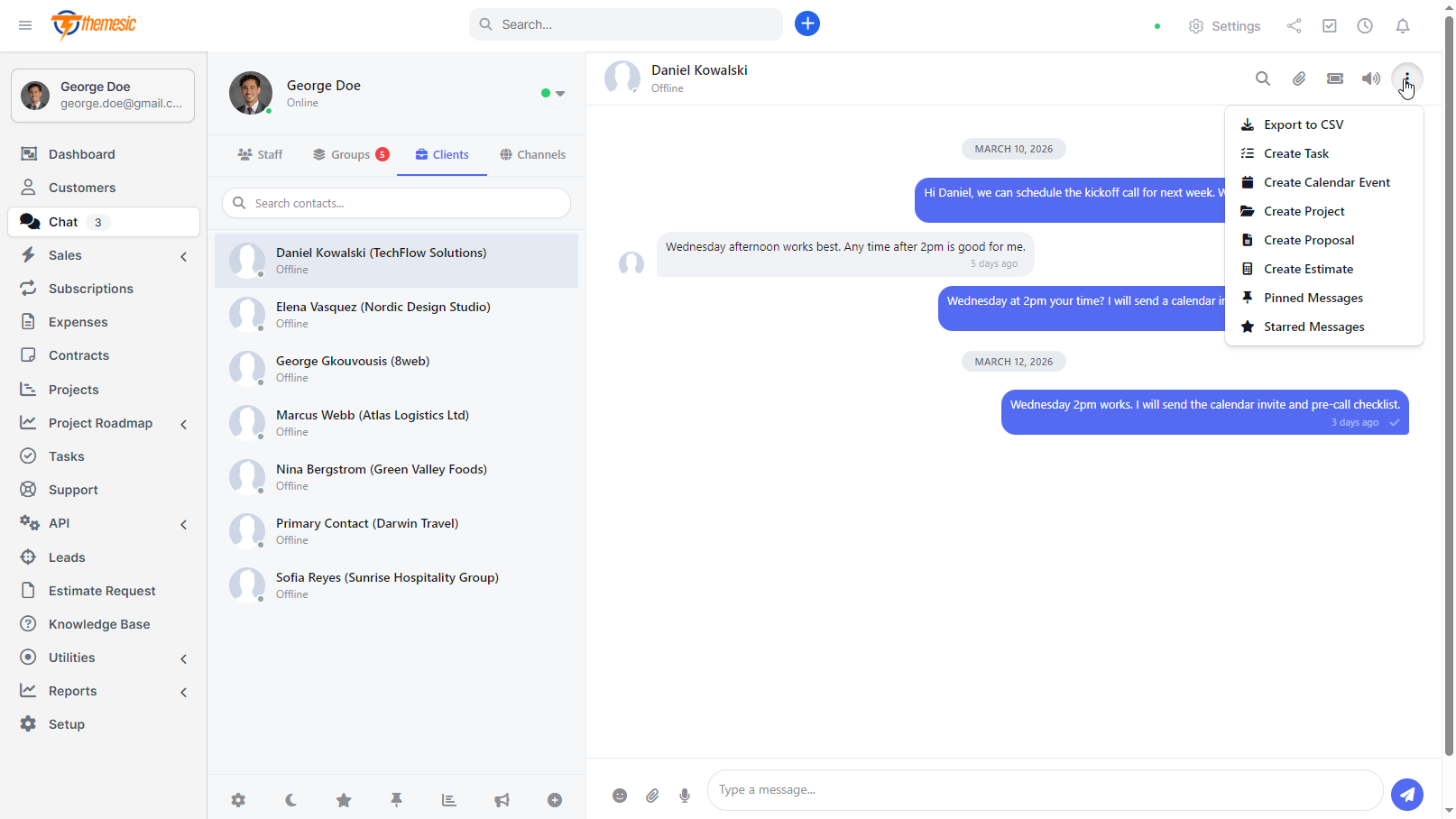Select Create Calendar Event from the menu
The width and height of the screenshot is (1456, 819).
(1326, 181)
